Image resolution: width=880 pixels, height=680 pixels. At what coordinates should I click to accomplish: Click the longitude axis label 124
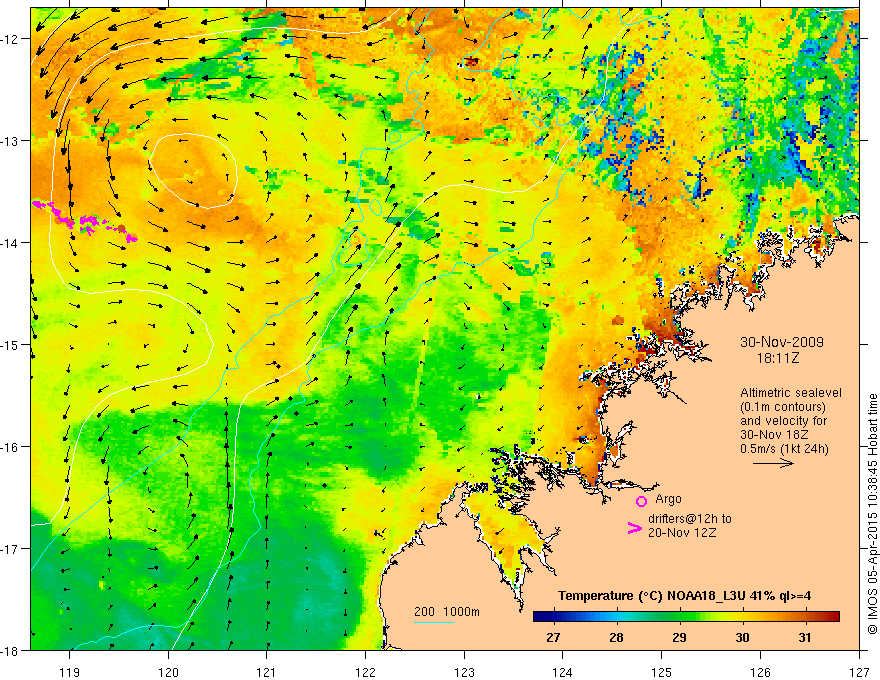click(563, 672)
